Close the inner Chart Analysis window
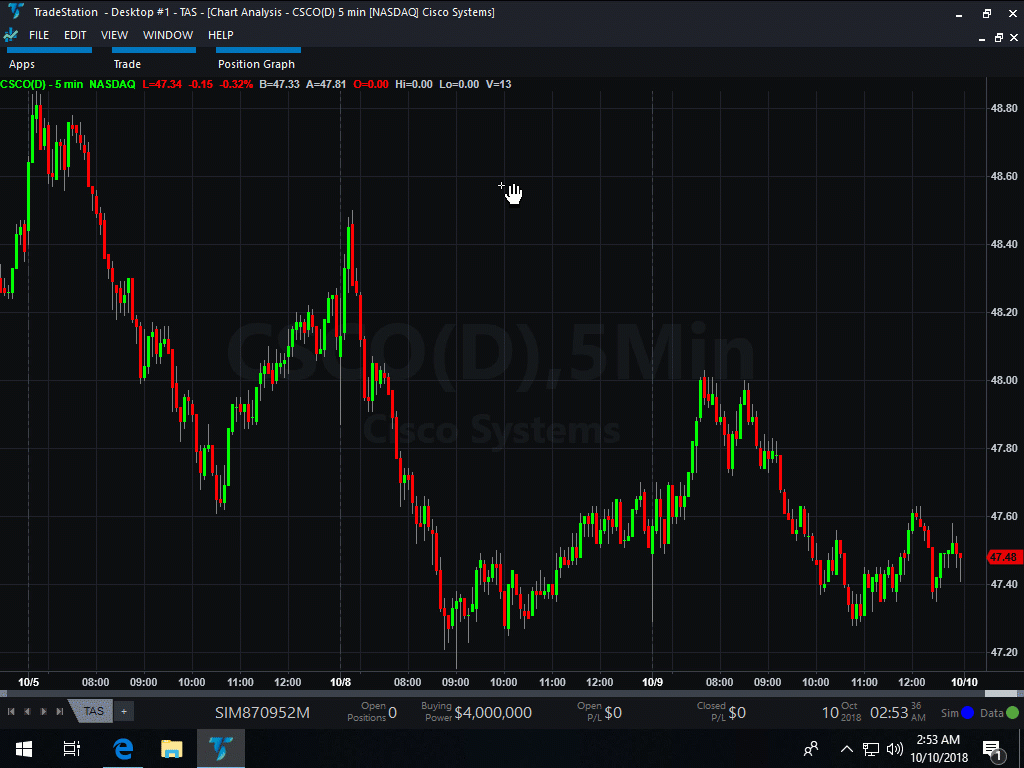Image resolution: width=1024 pixels, height=768 pixels. tap(1016, 38)
